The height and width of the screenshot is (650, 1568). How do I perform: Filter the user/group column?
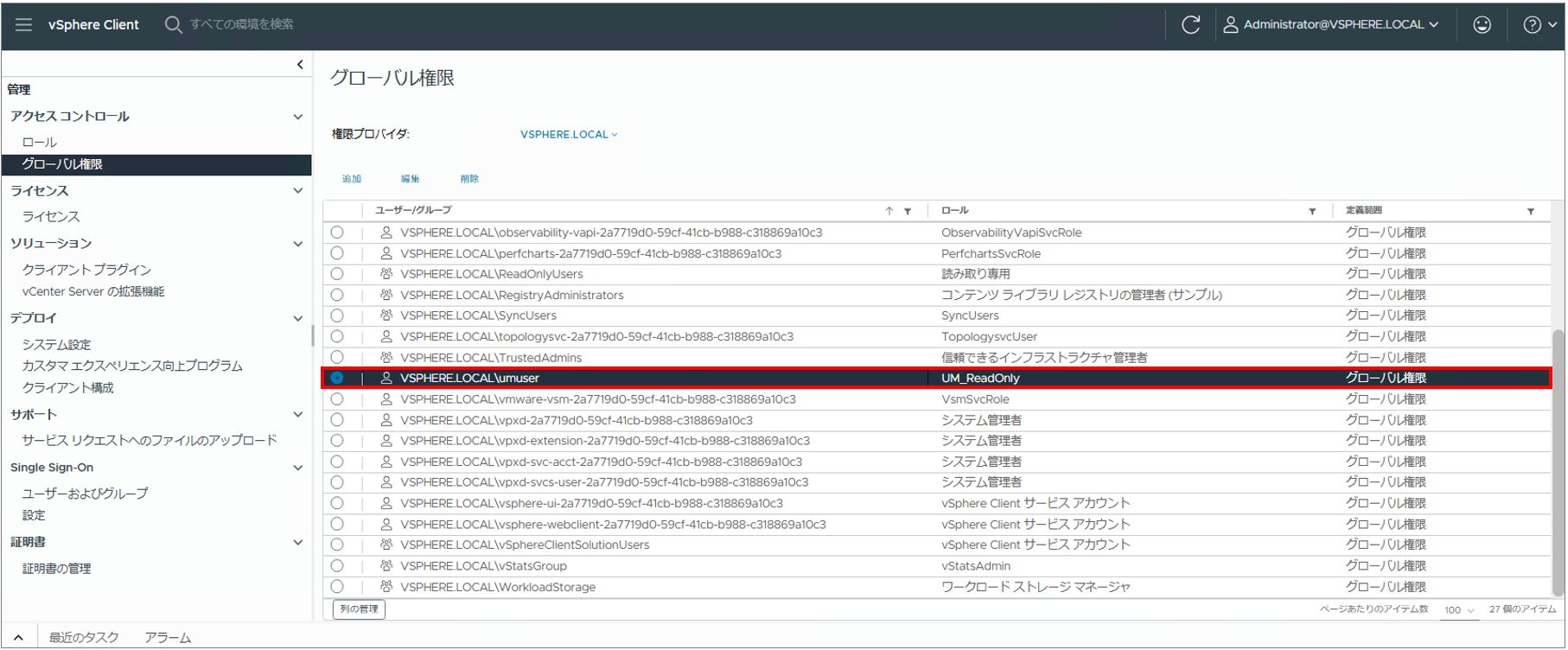[x=908, y=211]
